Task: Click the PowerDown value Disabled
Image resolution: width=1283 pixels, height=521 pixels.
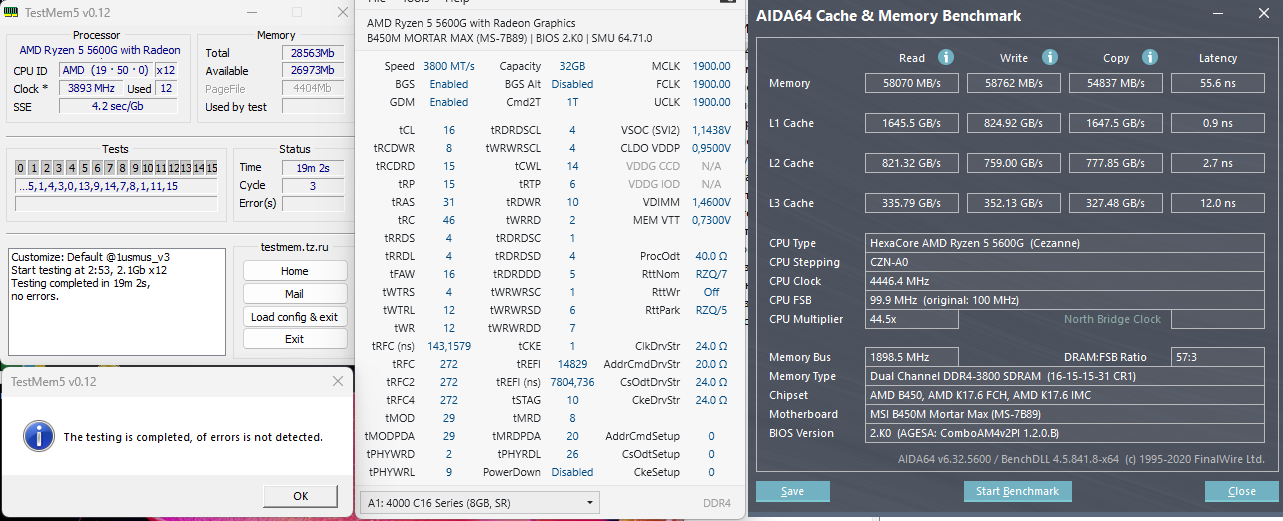Action: tap(572, 472)
